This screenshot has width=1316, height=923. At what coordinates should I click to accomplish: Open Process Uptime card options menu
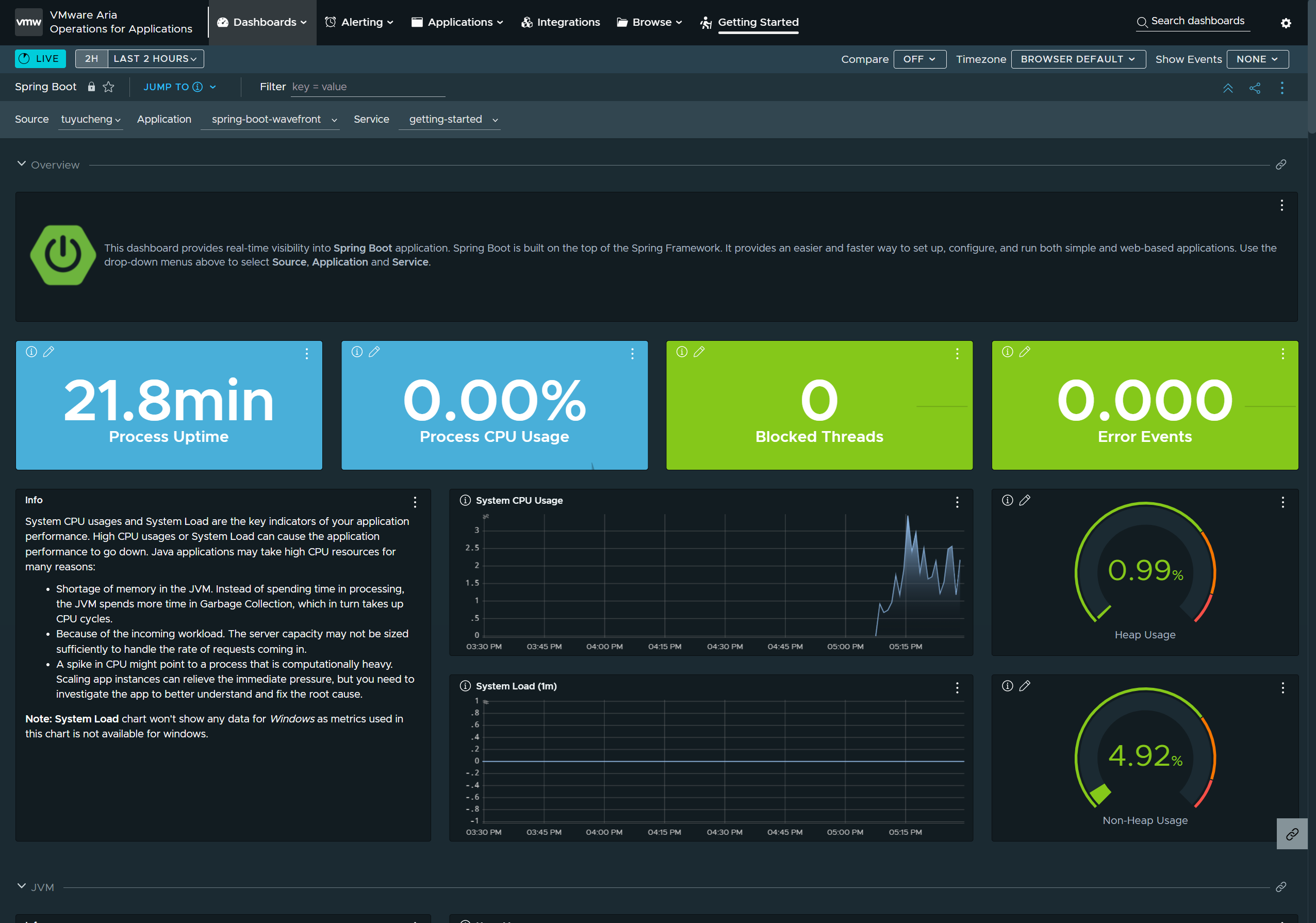307,354
